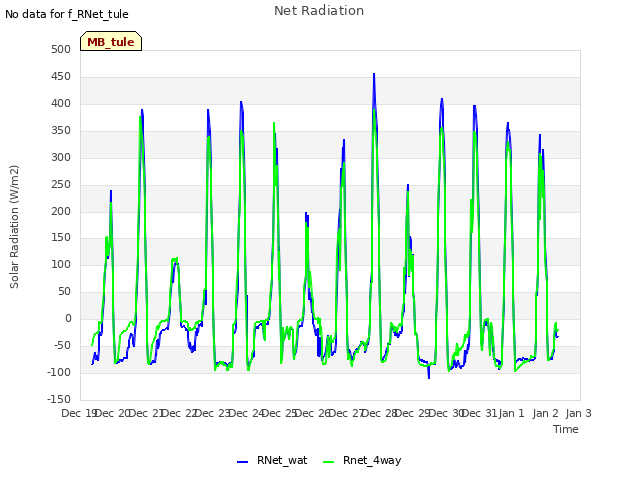Click the -100 y-axis tick label

click(59, 372)
